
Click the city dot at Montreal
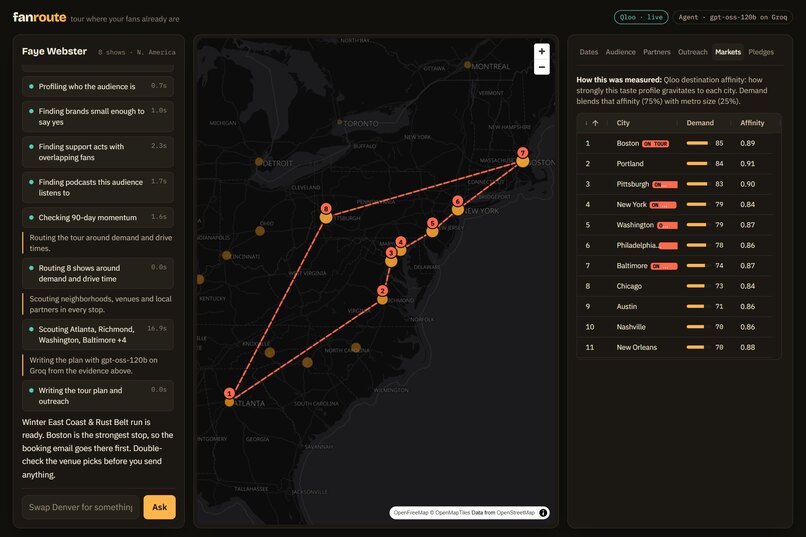467,65
